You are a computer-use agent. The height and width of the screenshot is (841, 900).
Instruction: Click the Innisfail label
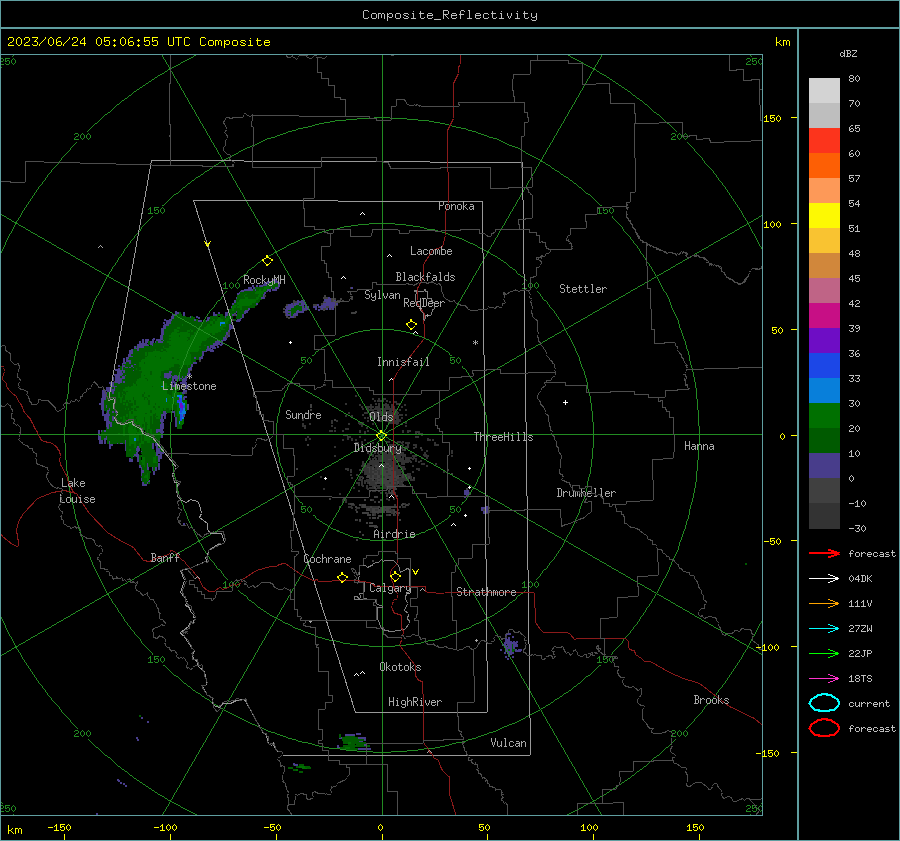coord(403,362)
